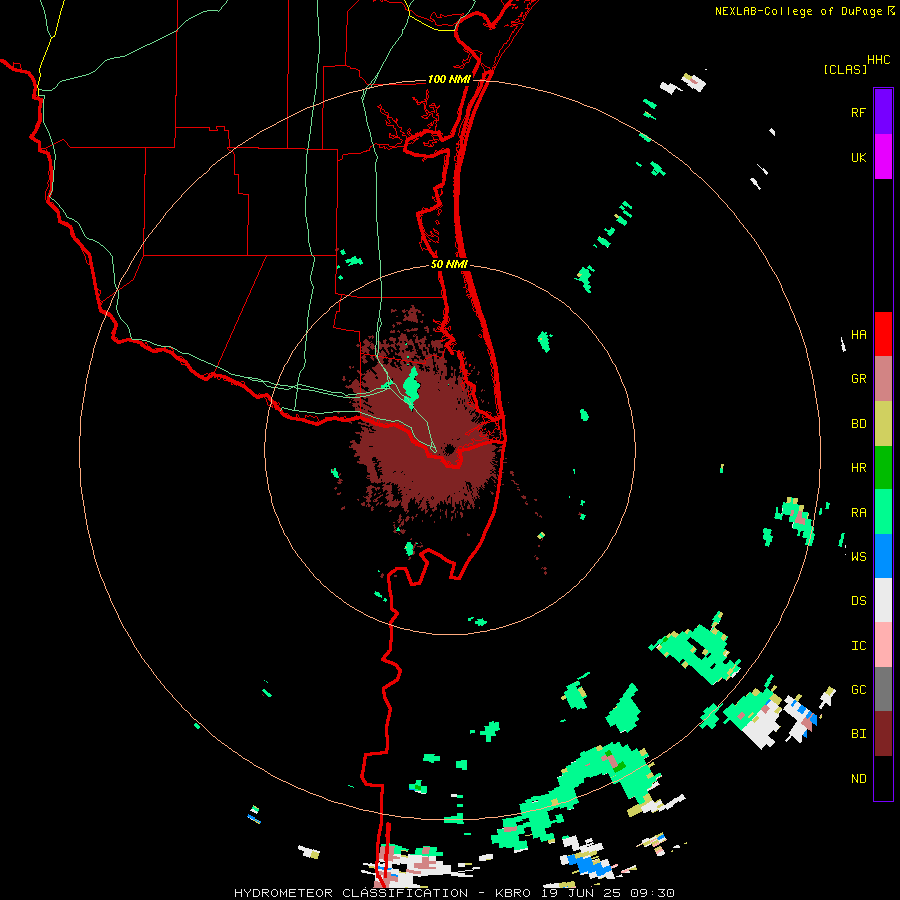Click the magenta UK legend swatch
The image size is (900, 900).
pyautogui.click(x=883, y=157)
